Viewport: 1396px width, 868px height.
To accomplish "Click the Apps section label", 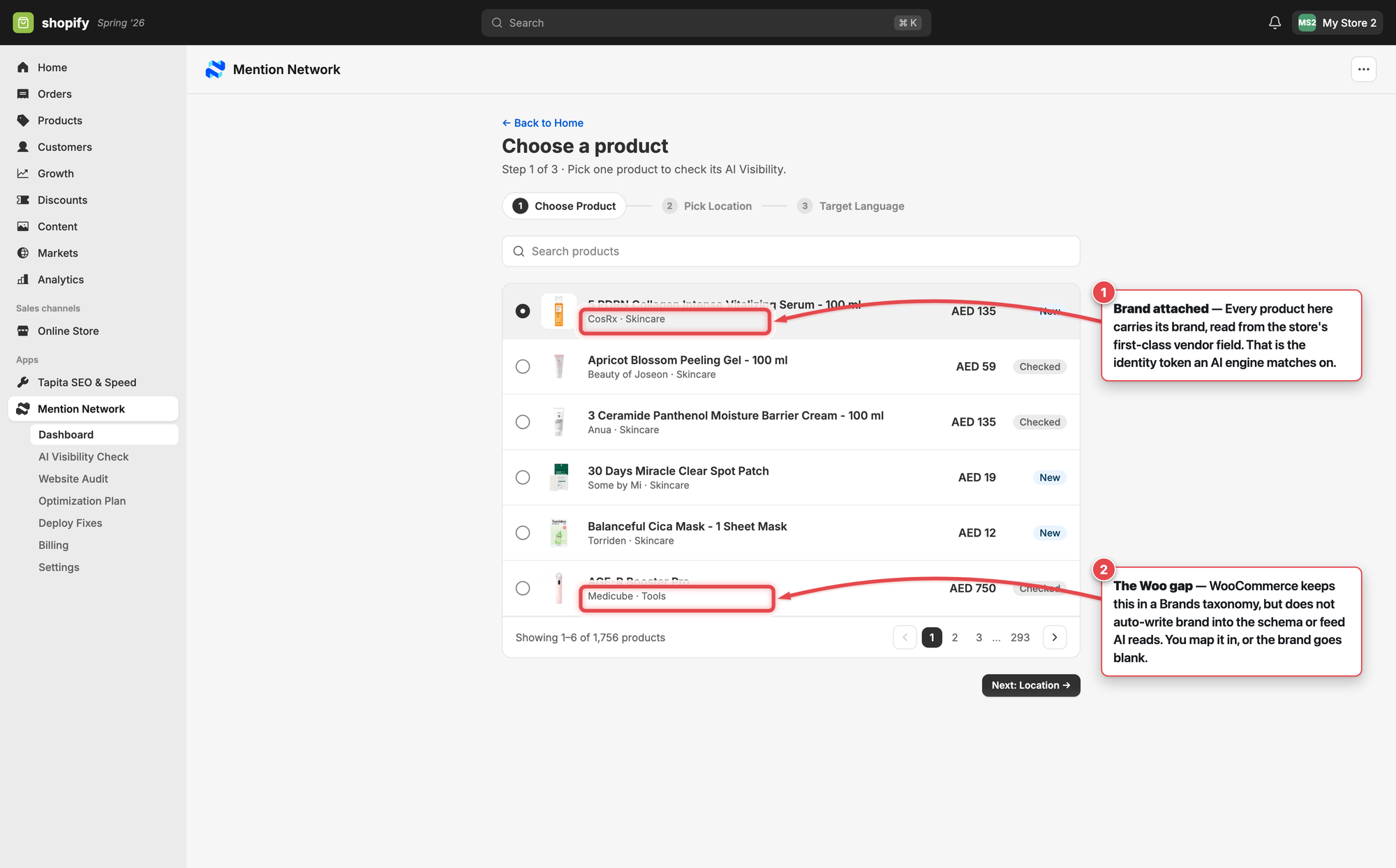I will [27, 360].
